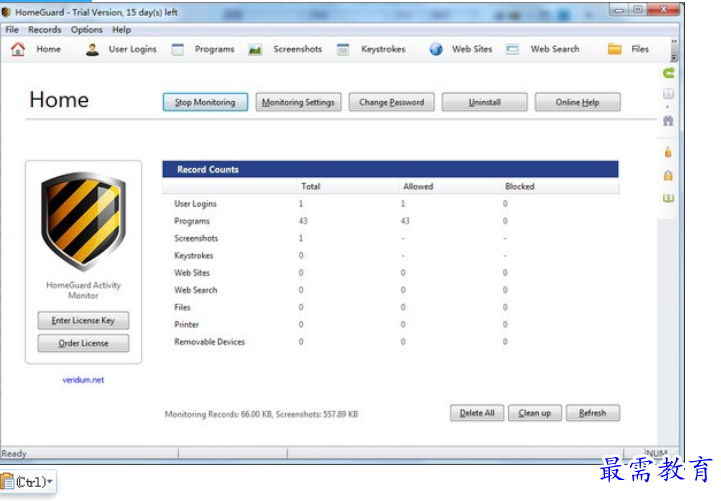
Task: Select the Removable Devices row label
Action: tap(209, 342)
